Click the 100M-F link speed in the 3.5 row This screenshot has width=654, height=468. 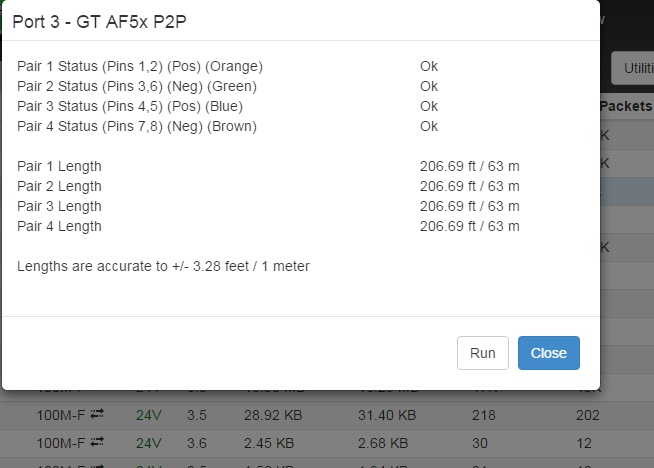[x=61, y=414]
